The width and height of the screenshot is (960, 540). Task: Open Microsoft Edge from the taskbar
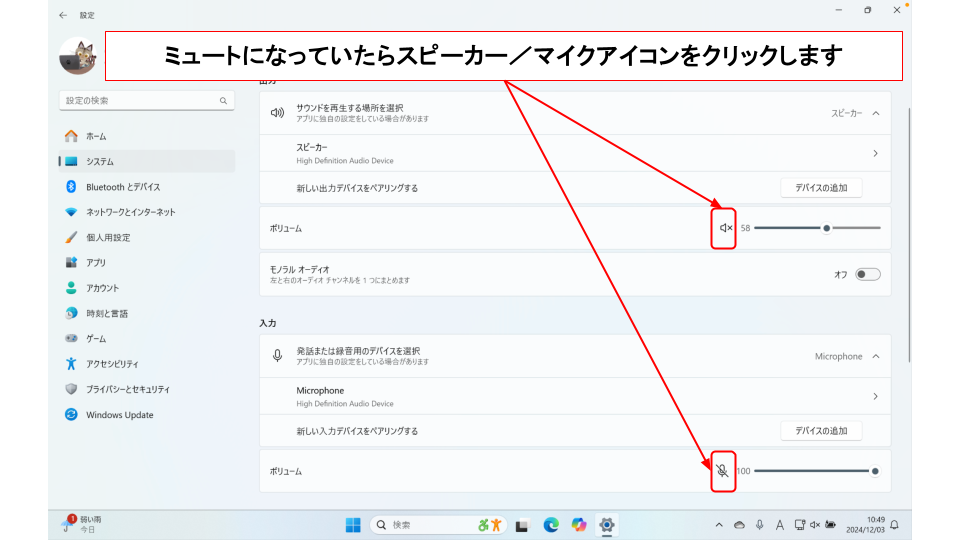(x=550, y=525)
